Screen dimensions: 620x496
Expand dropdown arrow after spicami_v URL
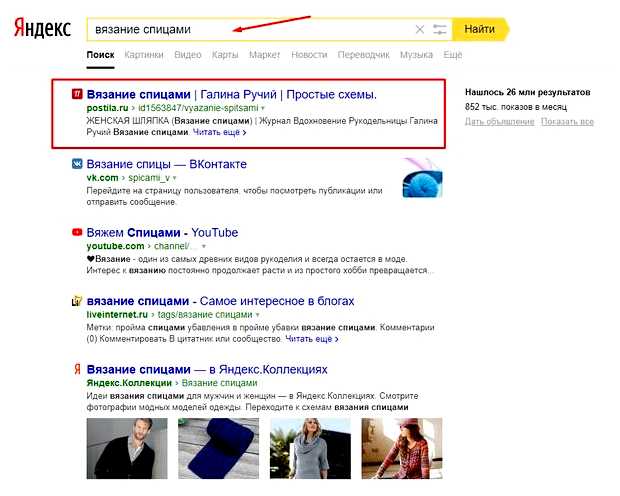coord(174,178)
